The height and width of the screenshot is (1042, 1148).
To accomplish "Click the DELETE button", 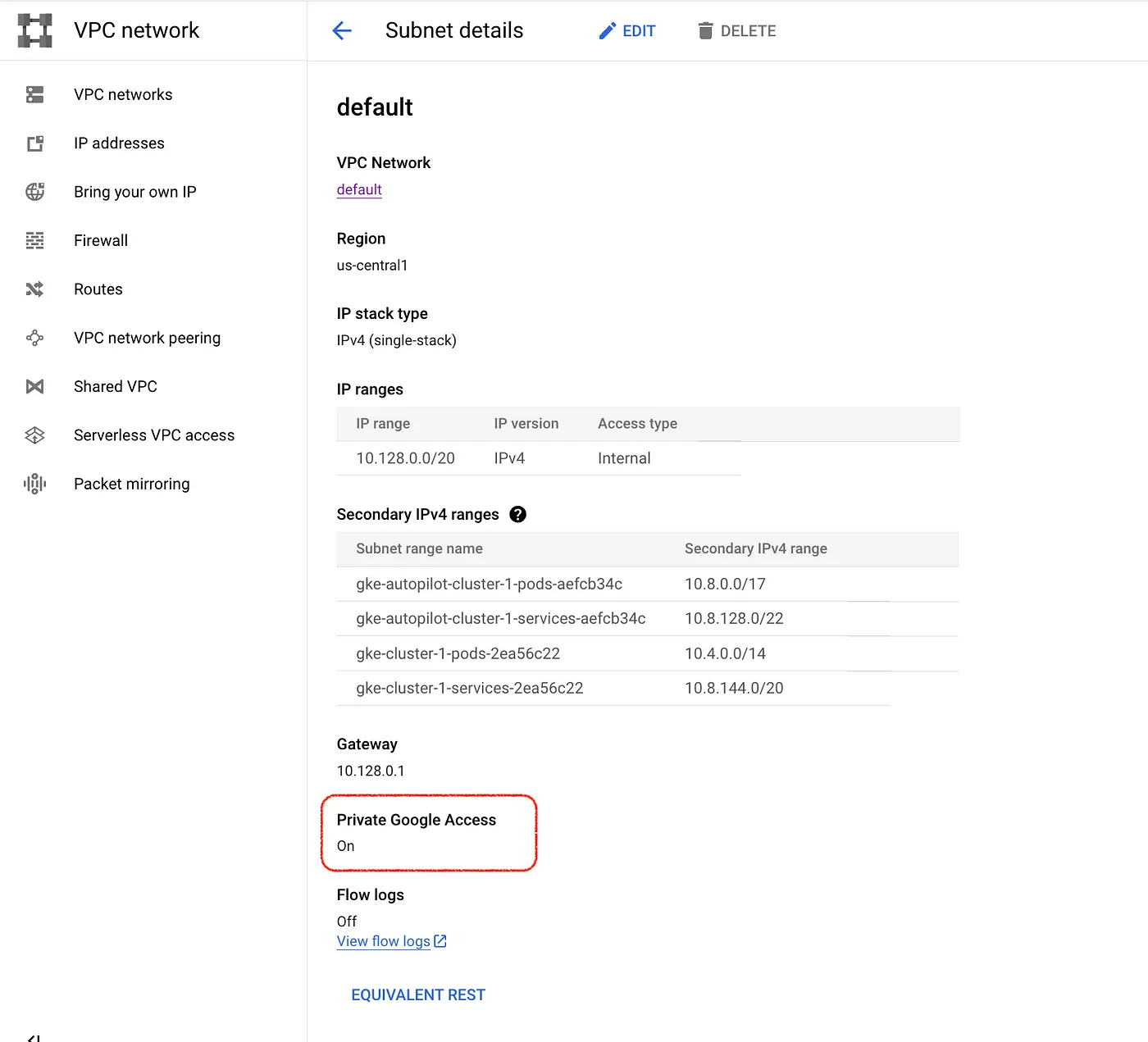I will (x=737, y=31).
